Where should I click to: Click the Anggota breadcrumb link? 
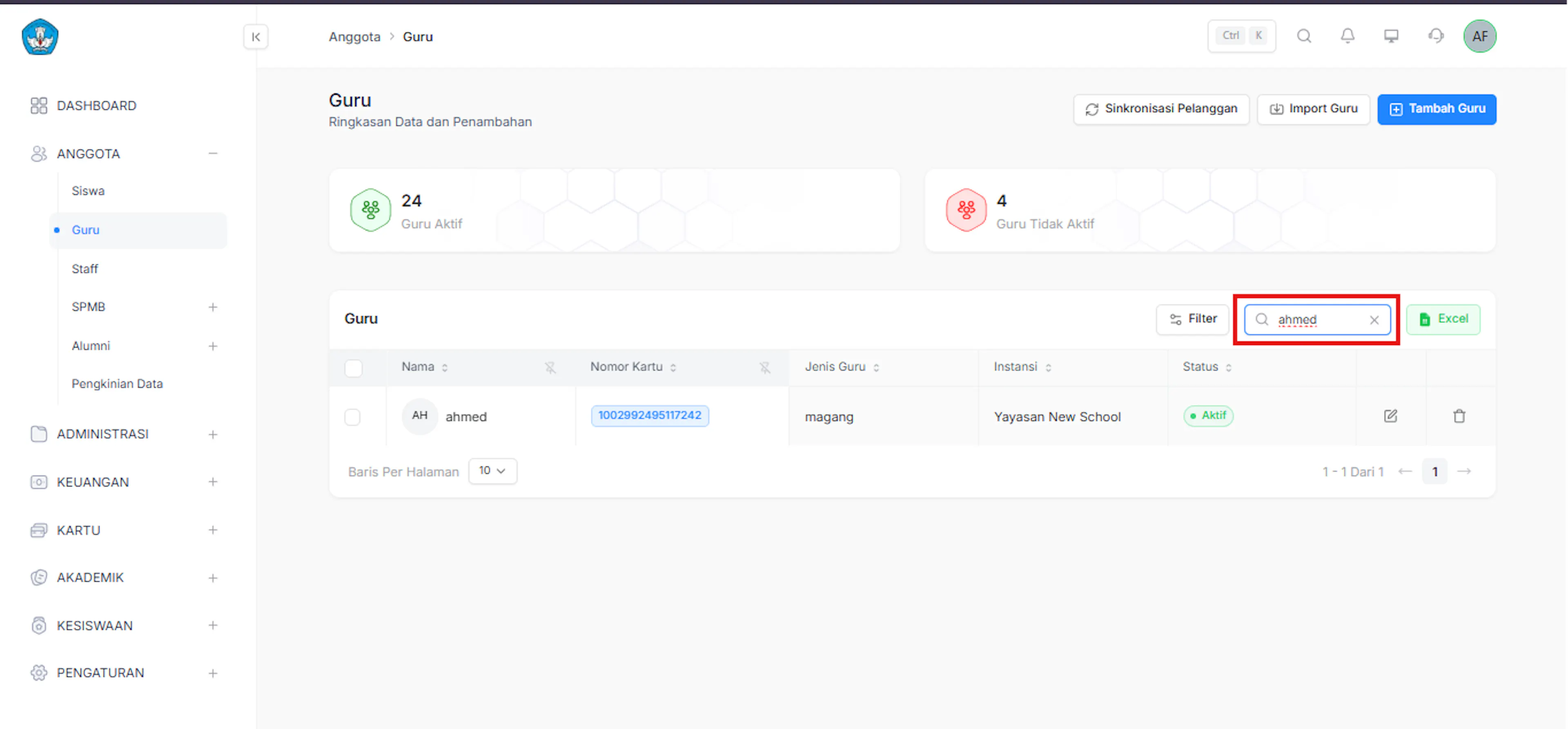click(354, 36)
